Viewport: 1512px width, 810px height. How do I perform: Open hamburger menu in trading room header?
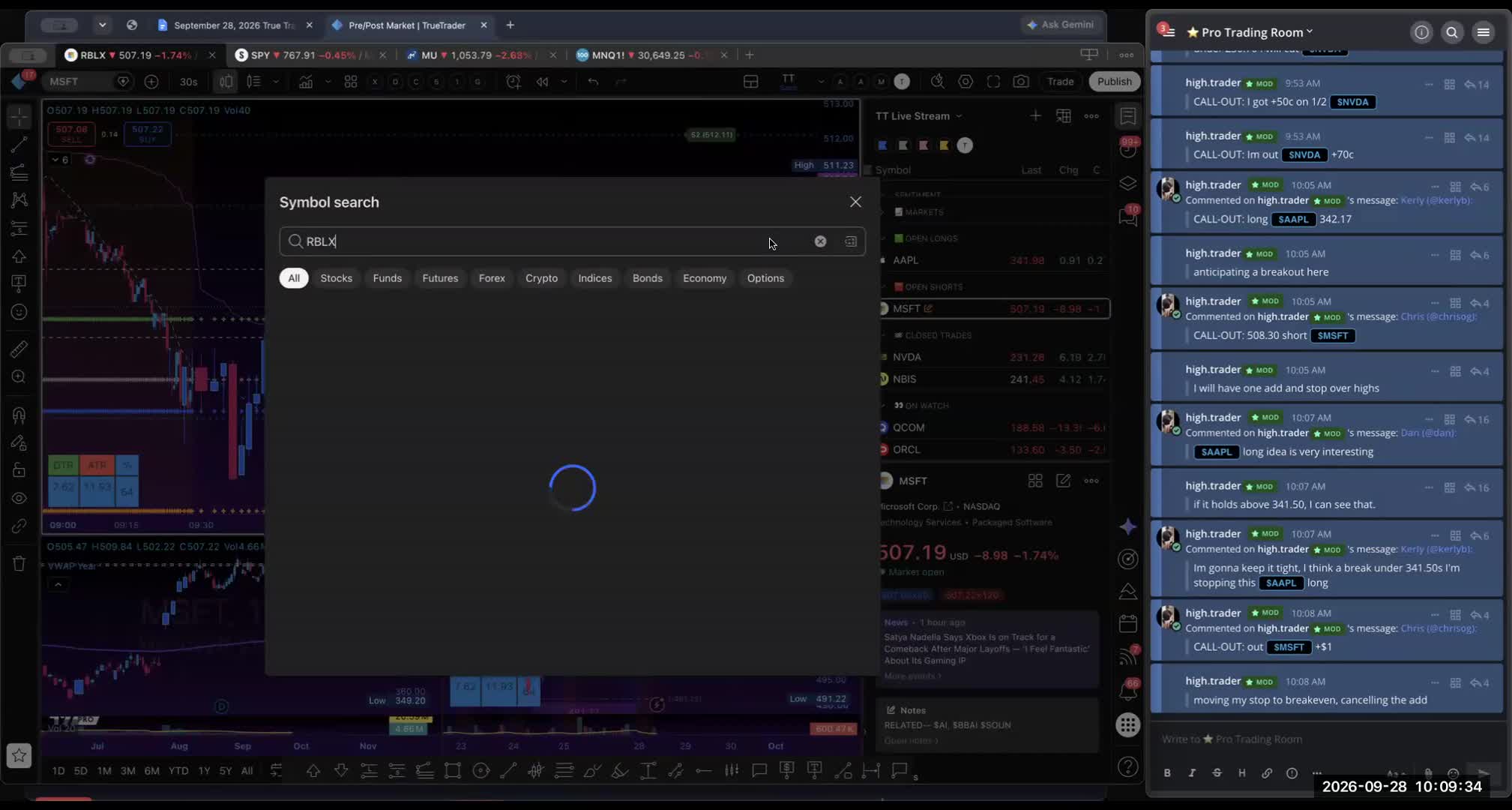1483,32
